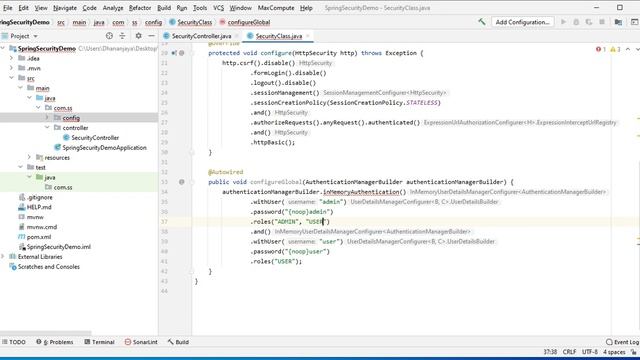The image size is (640, 360).
Task: Click the red error indicator in editor
Action: [600, 49]
